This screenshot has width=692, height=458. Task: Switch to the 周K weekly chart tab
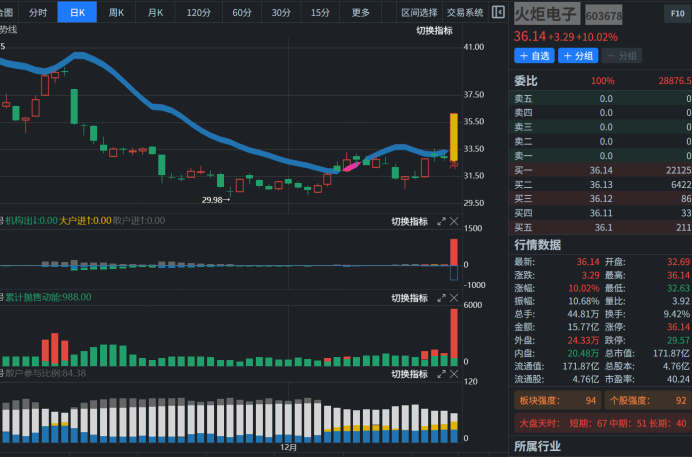(116, 13)
